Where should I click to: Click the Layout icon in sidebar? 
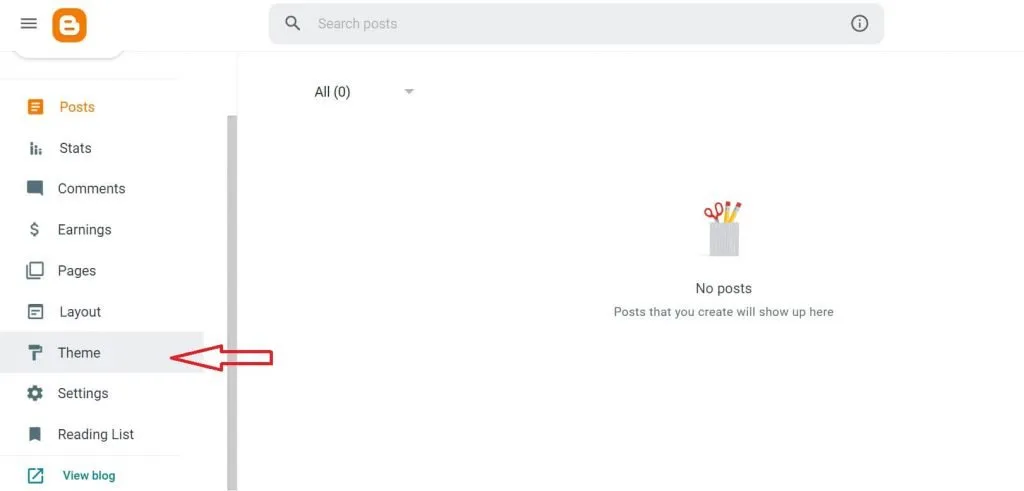tap(36, 311)
